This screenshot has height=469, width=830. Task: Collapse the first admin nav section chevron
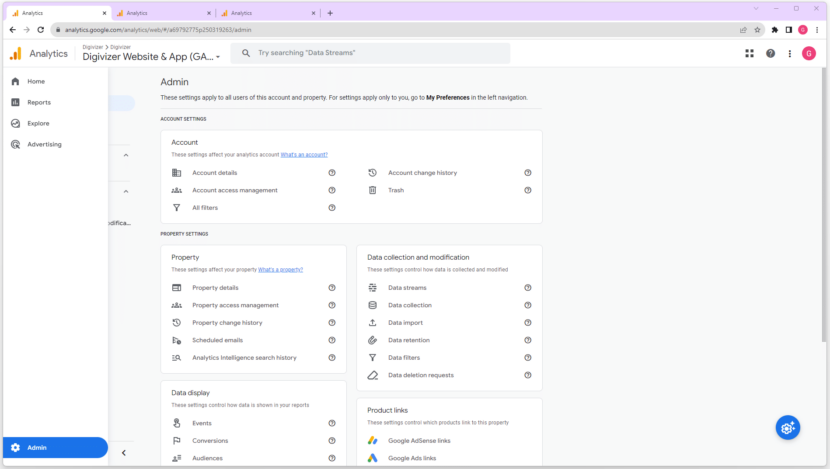(126, 155)
